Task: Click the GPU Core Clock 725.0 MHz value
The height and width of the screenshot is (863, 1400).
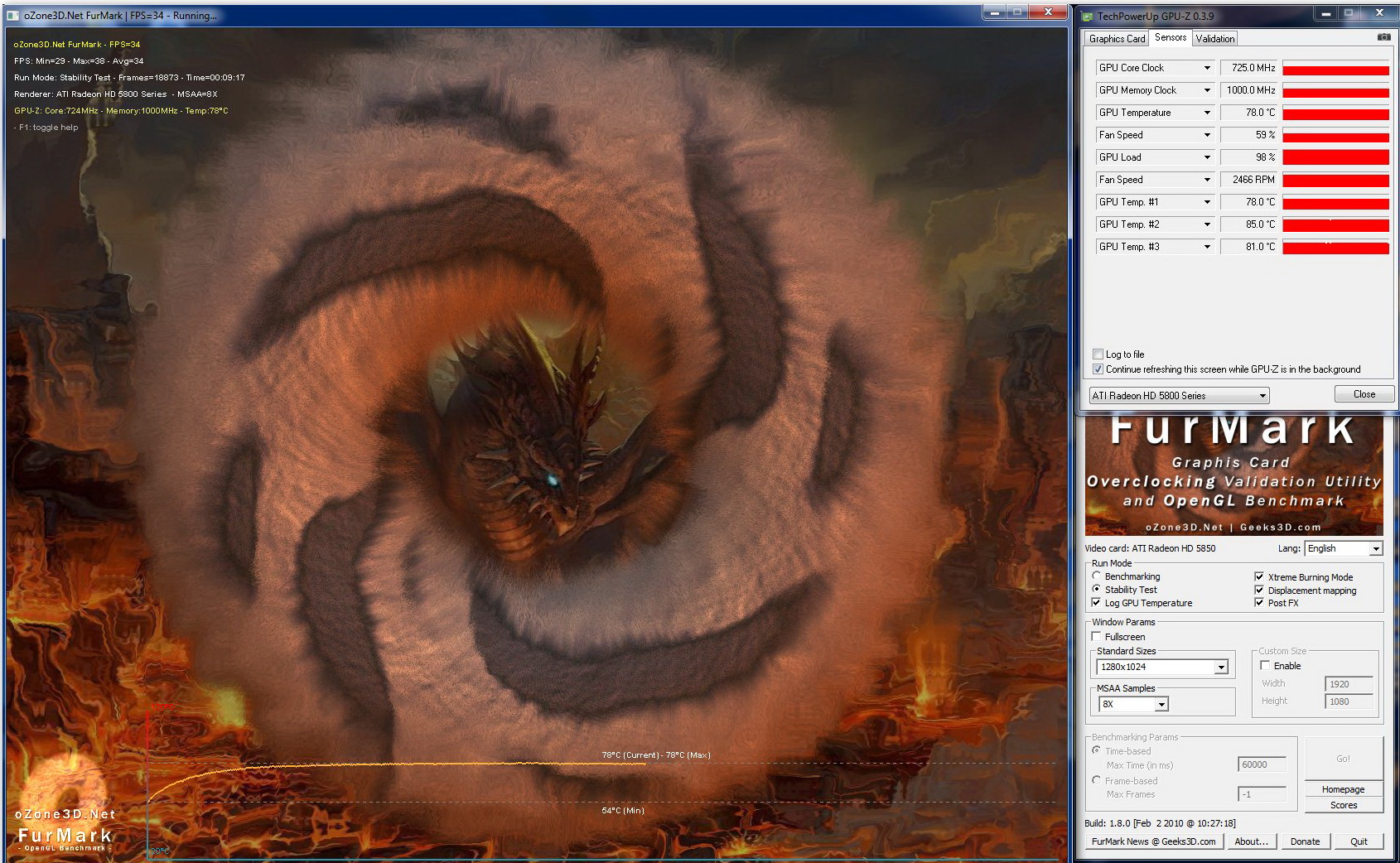Action: [x=1250, y=68]
